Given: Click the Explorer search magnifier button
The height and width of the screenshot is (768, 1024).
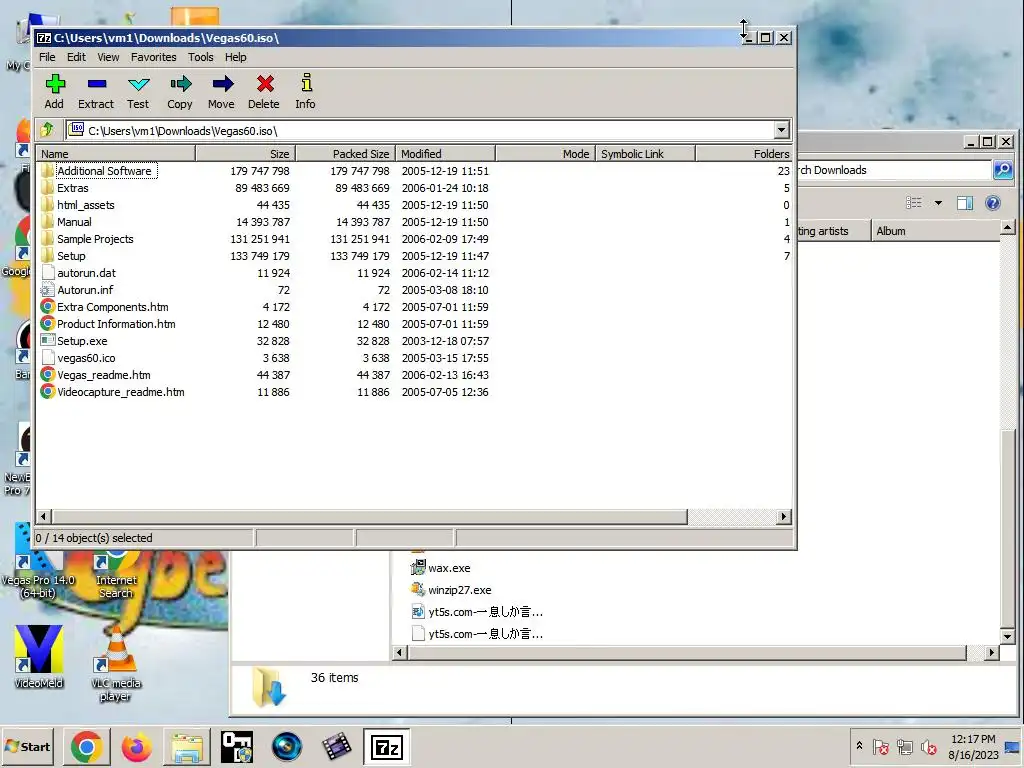Looking at the screenshot, I should pyautogui.click(x=1002, y=170).
